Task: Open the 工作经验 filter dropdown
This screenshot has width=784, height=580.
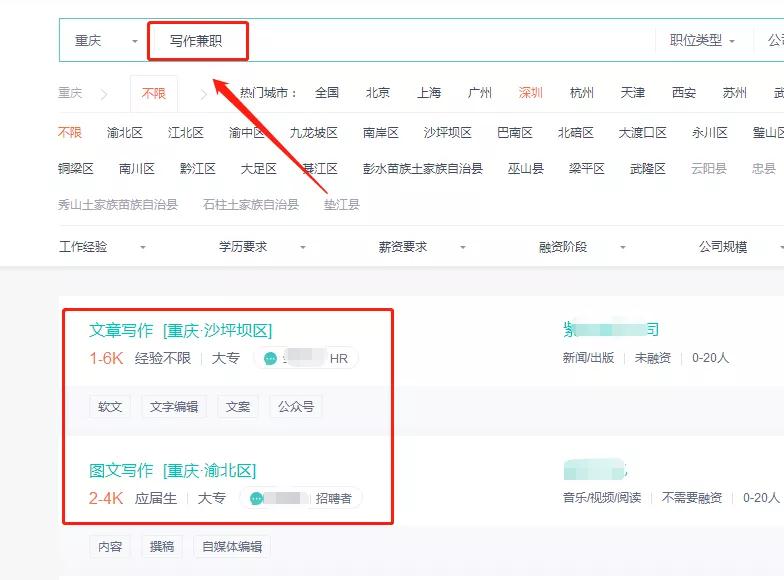Action: [102, 247]
